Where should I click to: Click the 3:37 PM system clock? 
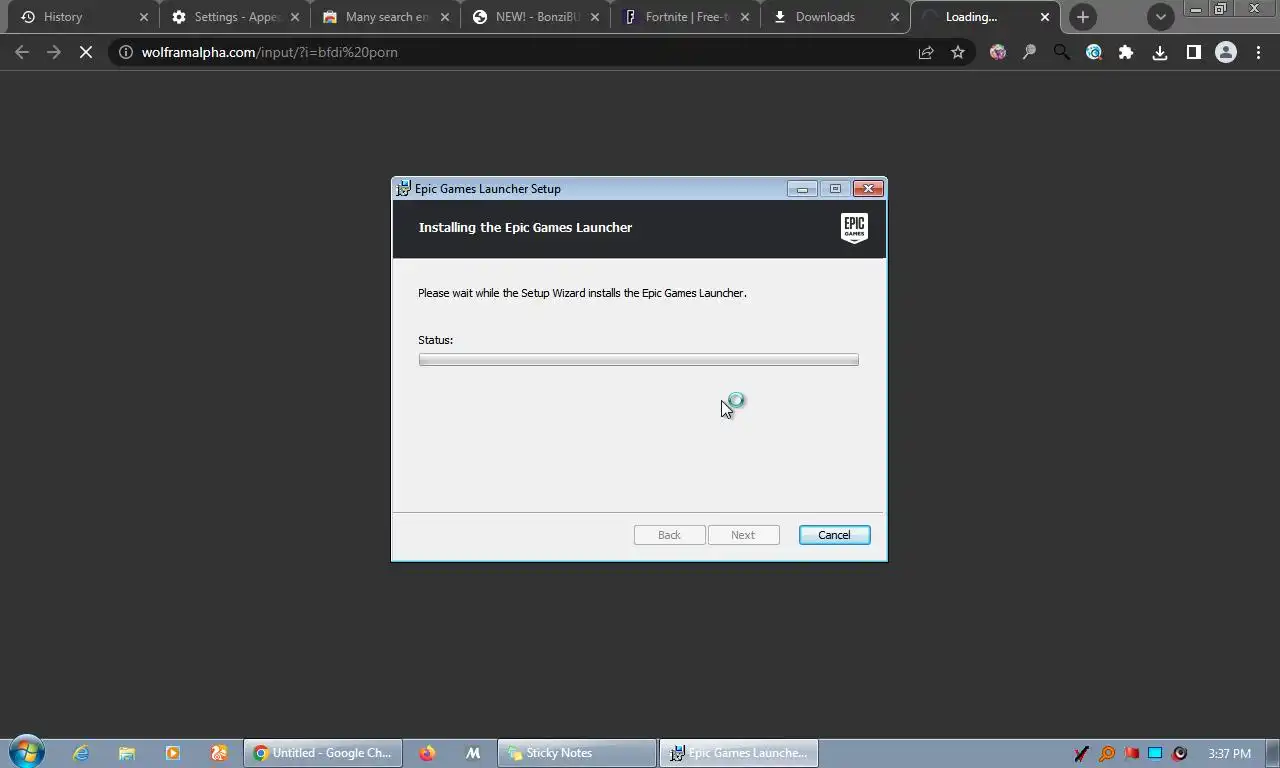pyautogui.click(x=1229, y=754)
